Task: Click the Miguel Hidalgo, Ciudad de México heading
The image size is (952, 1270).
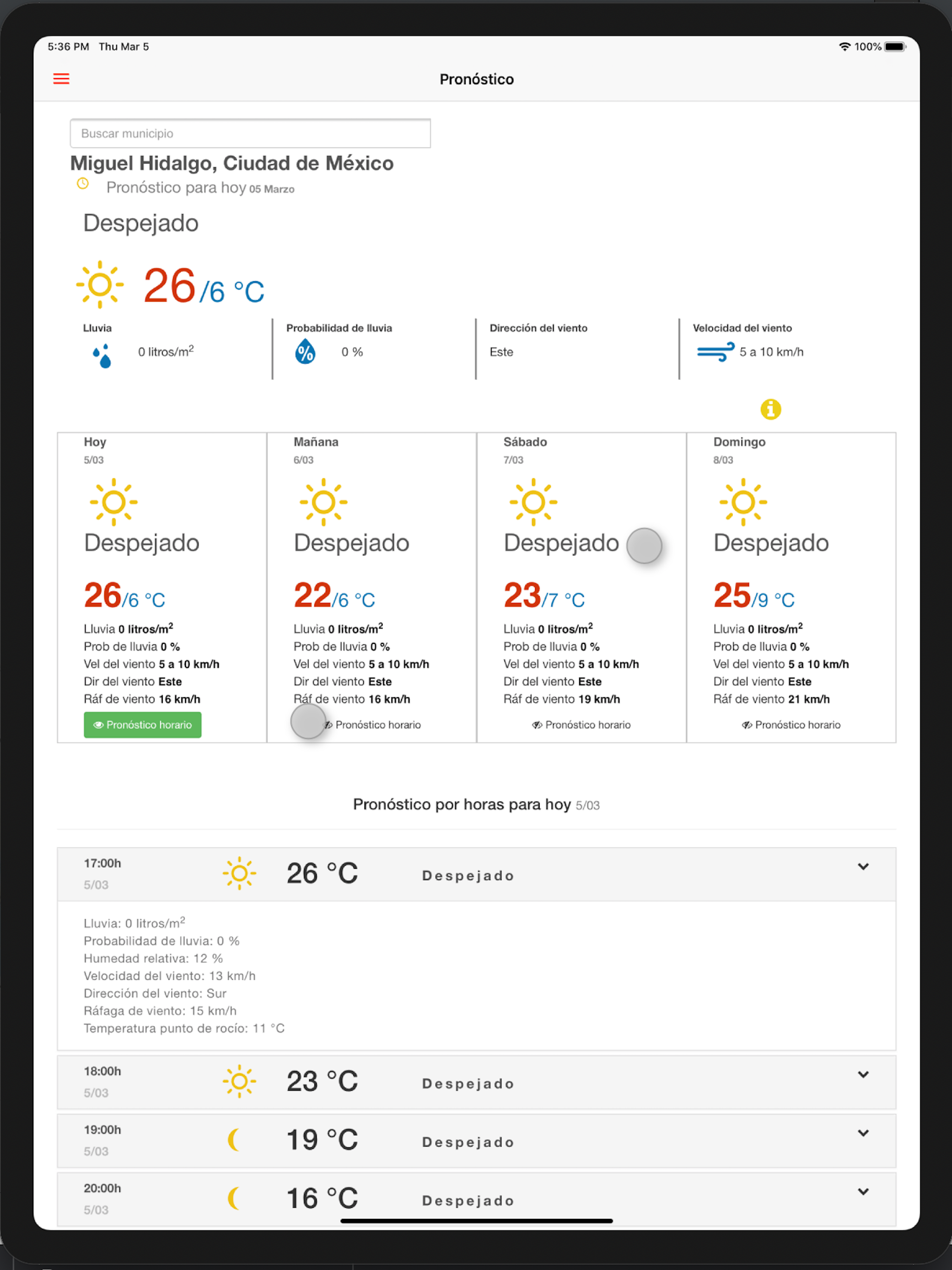Action: tap(232, 163)
